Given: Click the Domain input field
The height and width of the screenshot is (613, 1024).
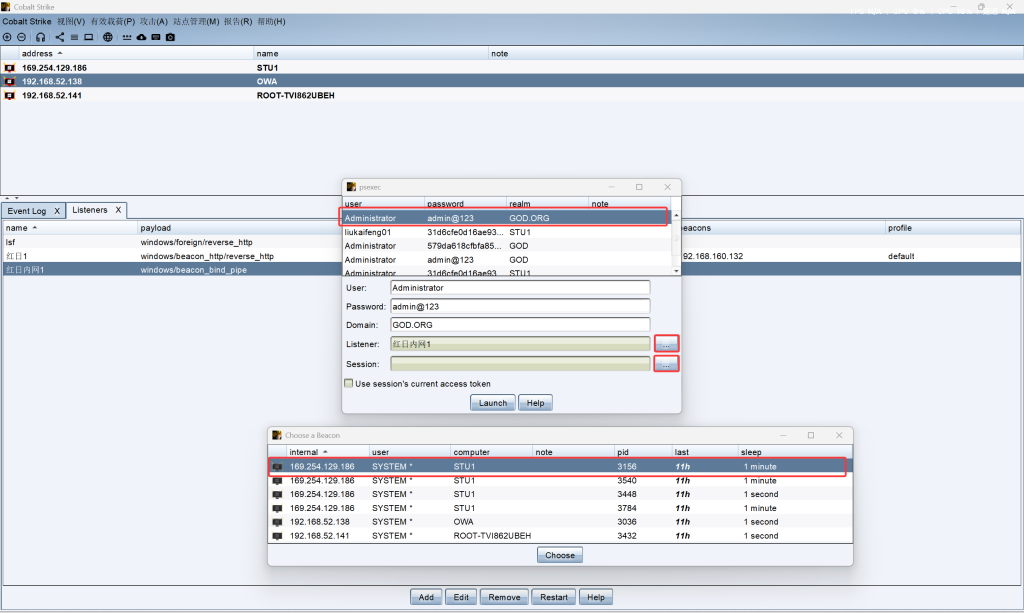Looking at the screenshot, I should click(520, 324).
